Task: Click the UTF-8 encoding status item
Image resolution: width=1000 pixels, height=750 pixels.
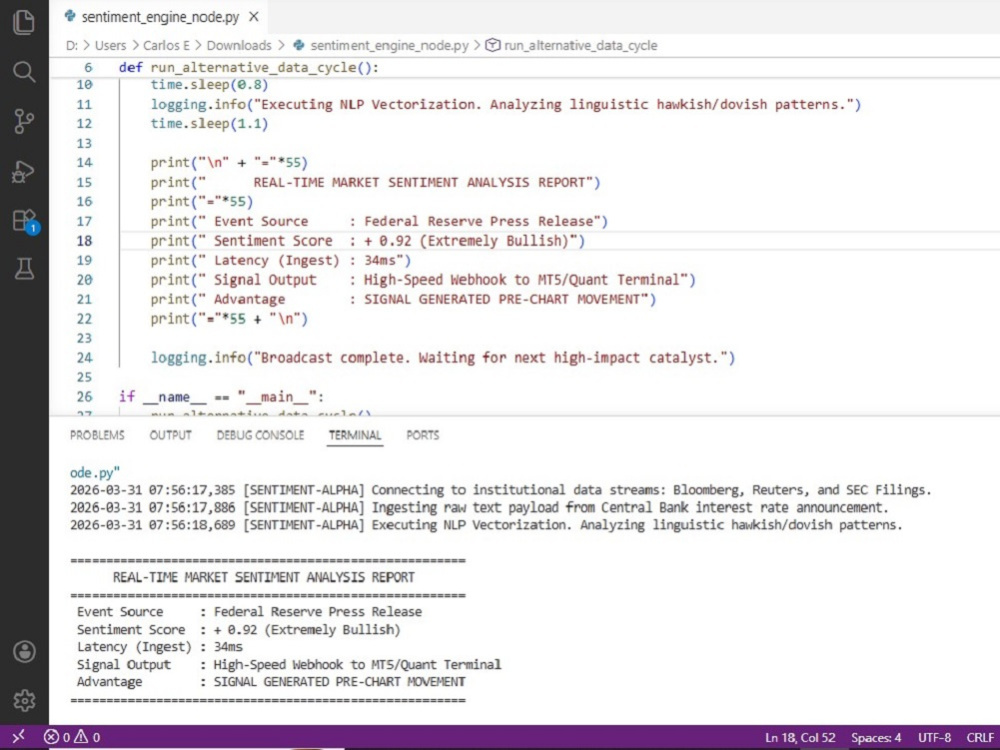Action: 934,737
